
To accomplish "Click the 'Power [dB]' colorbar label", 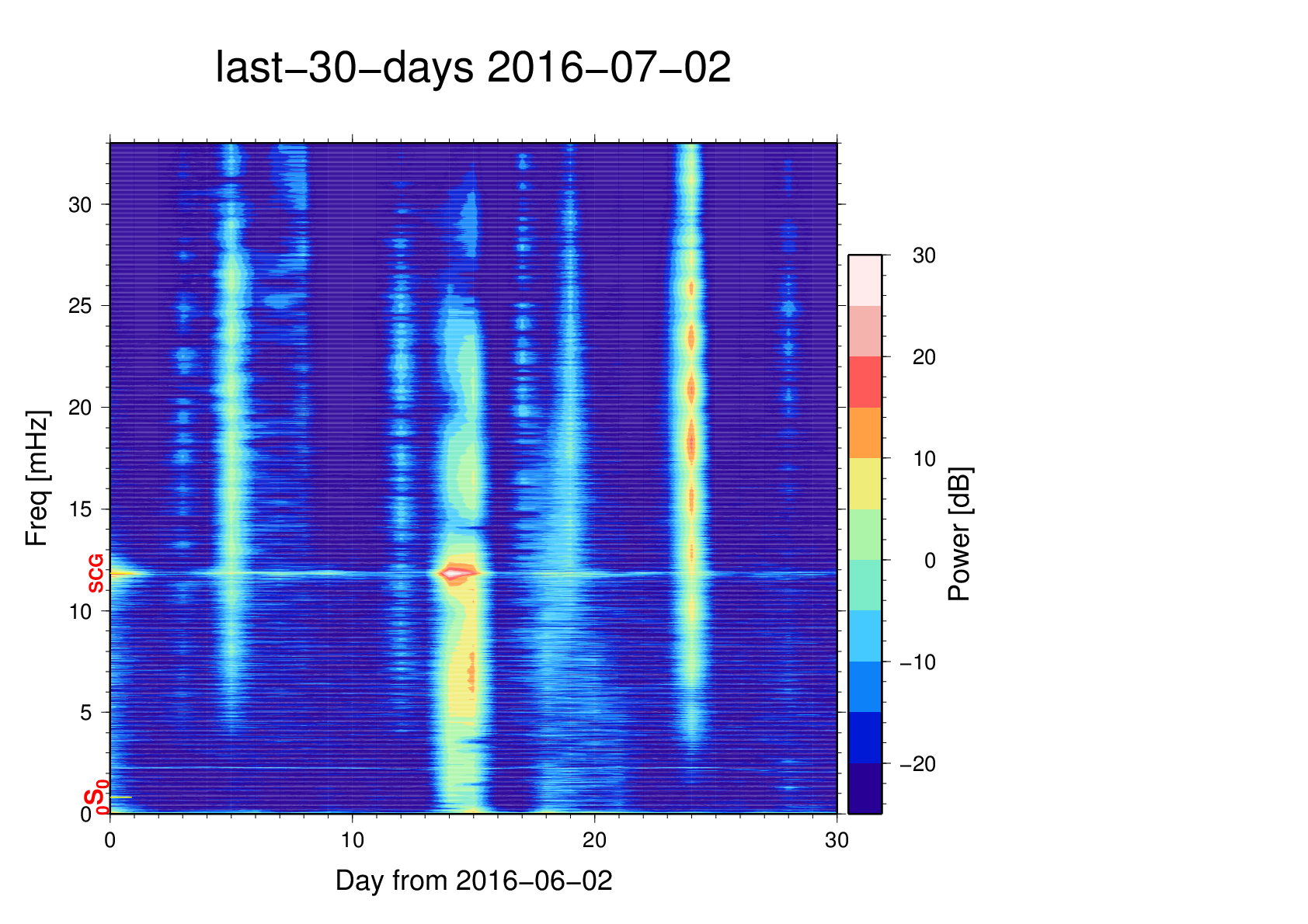I will point(960,534).
